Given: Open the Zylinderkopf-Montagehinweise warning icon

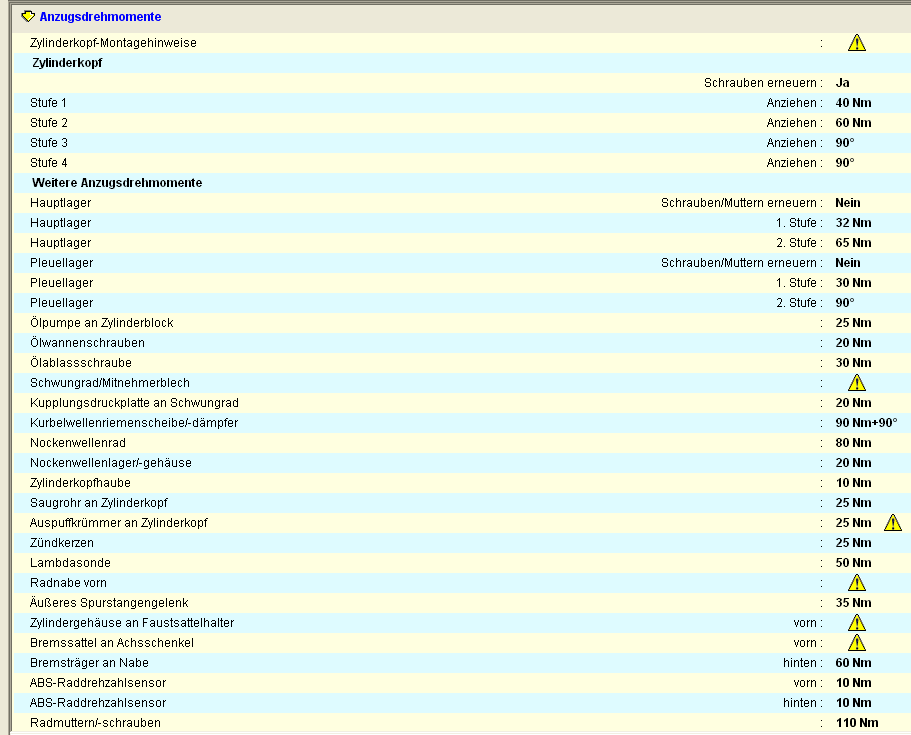Looking at the screenshot, I should (856, 43).
